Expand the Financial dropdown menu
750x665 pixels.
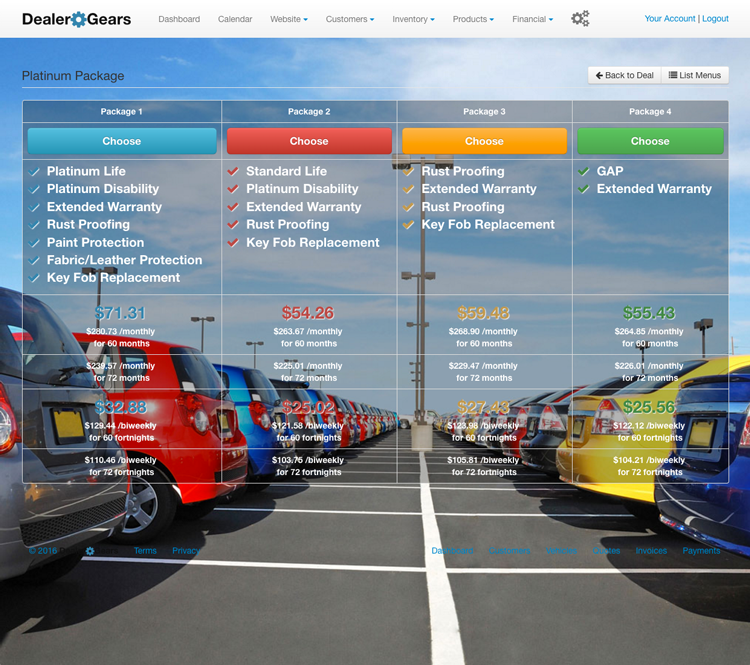(533, 19)
